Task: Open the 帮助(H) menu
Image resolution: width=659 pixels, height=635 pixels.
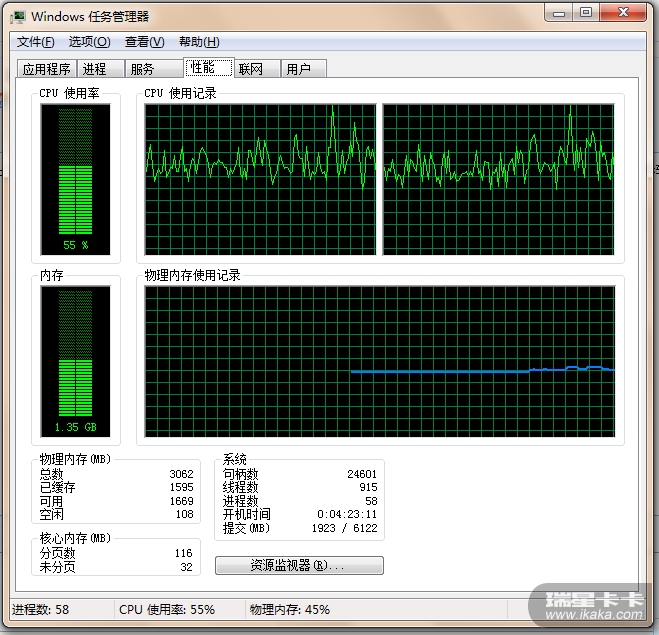Action: point(199,42)
